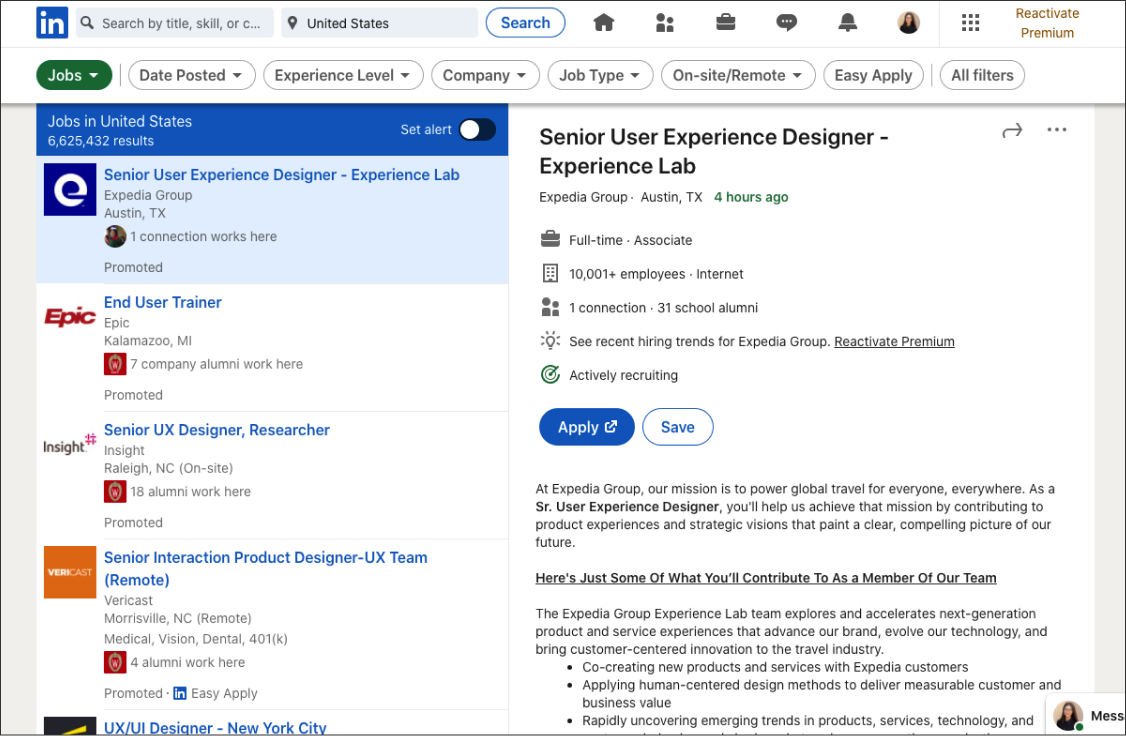Open the green Jobs category dropdown

tap(73, 75)
